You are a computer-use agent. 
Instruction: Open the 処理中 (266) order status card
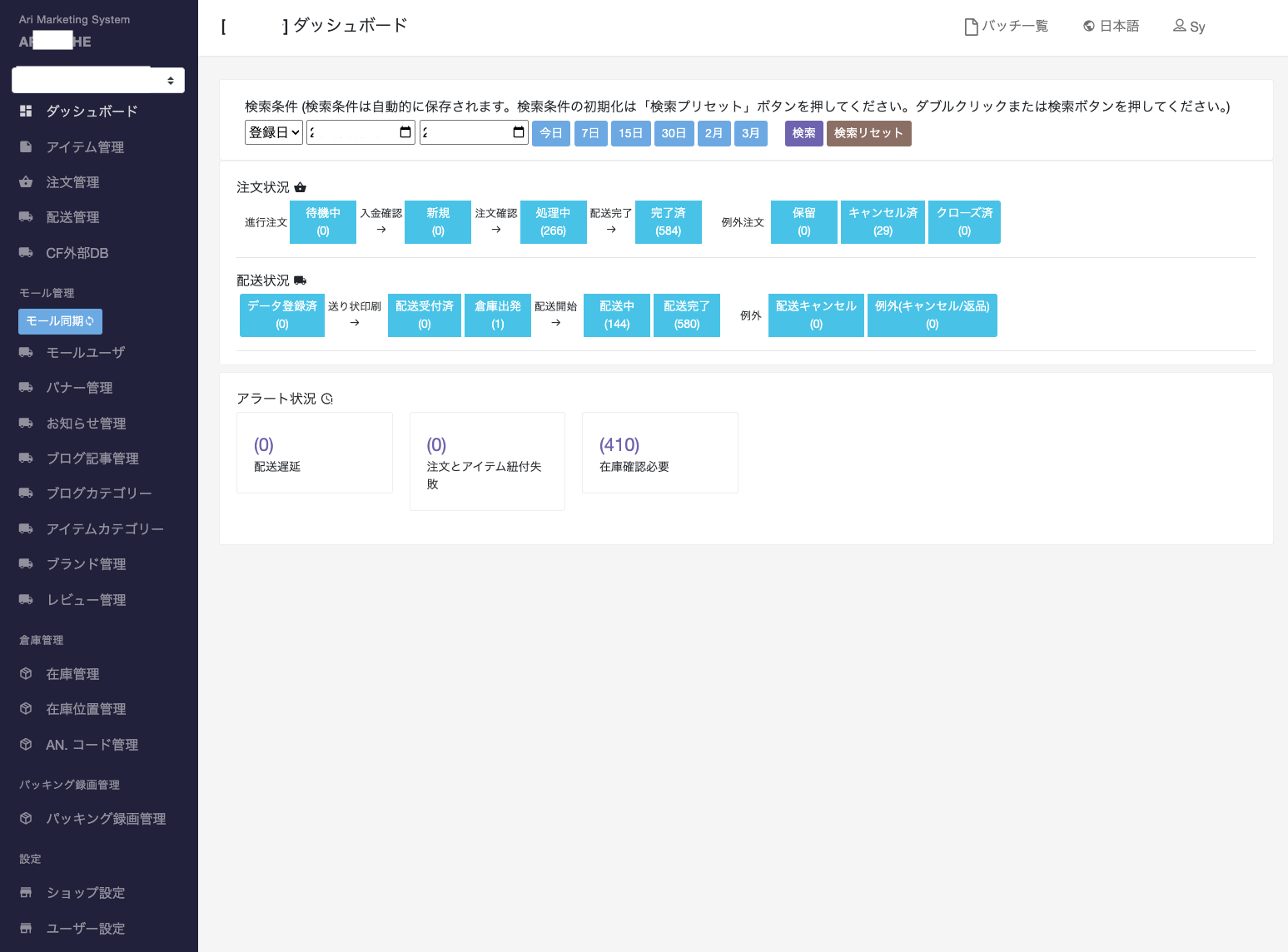point(553,222)
